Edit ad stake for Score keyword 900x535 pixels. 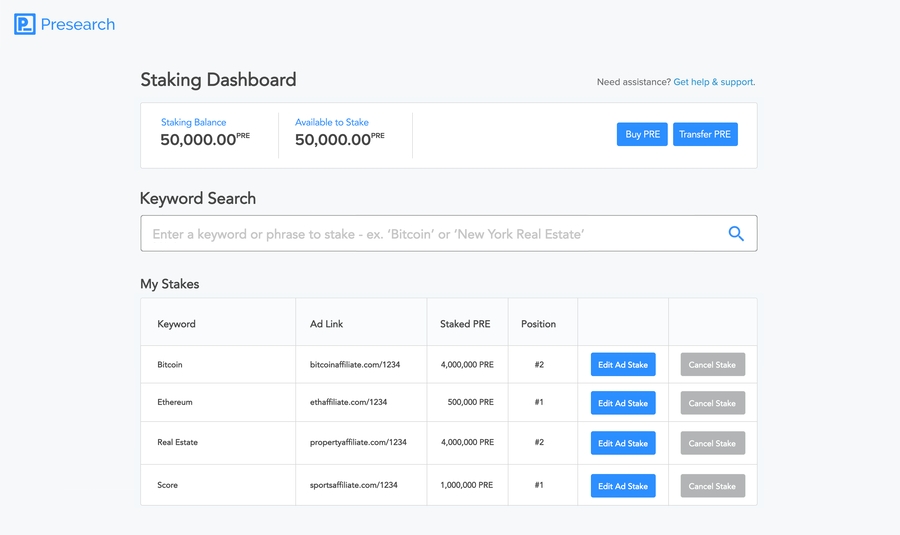coord(623,486)
